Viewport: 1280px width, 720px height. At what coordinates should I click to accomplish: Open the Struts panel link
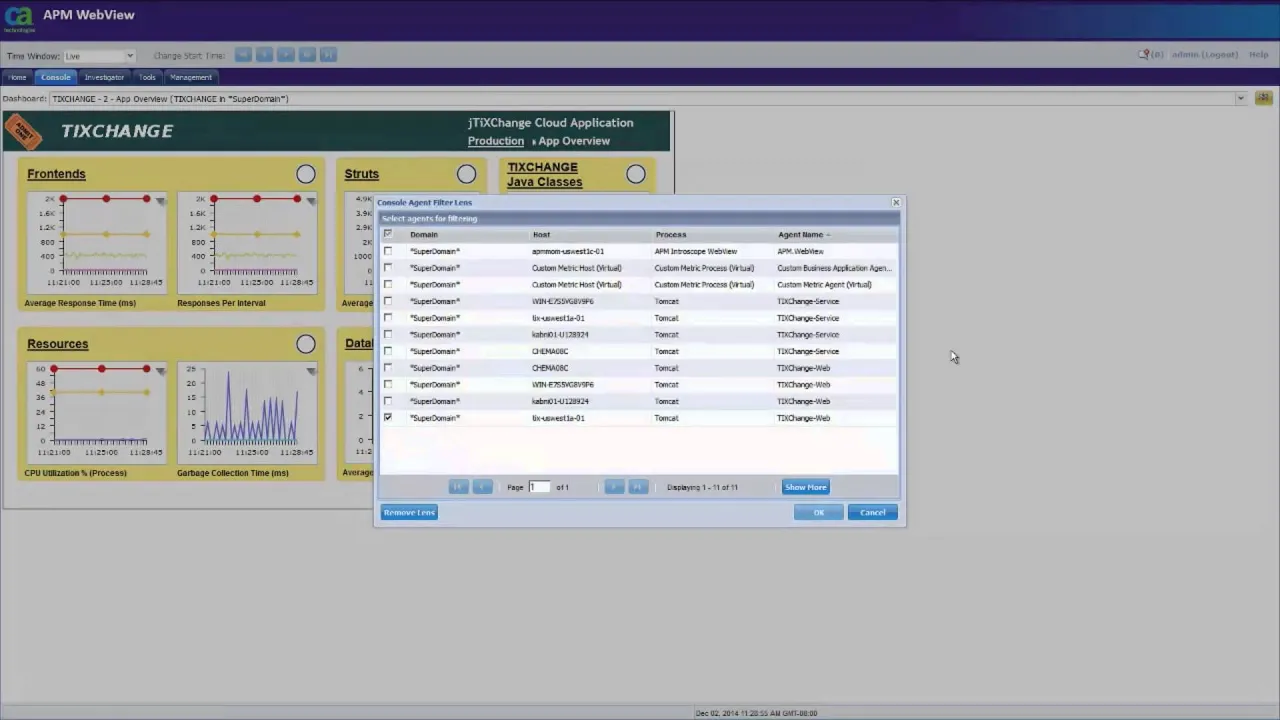tap(362, 174)
